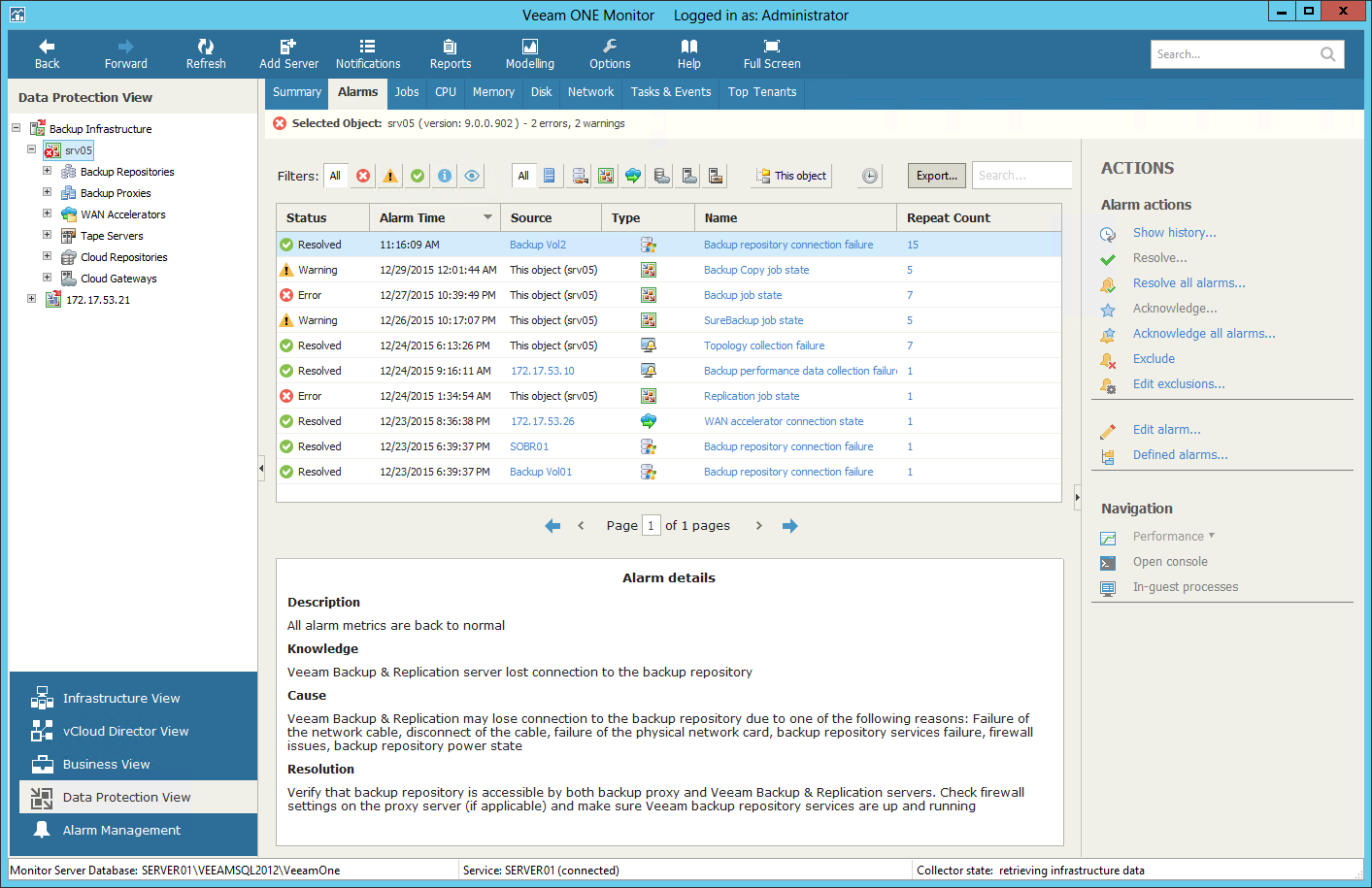Expand the Tape Servers node
This screenshot has height=888, width=1372.
point(47,235)
